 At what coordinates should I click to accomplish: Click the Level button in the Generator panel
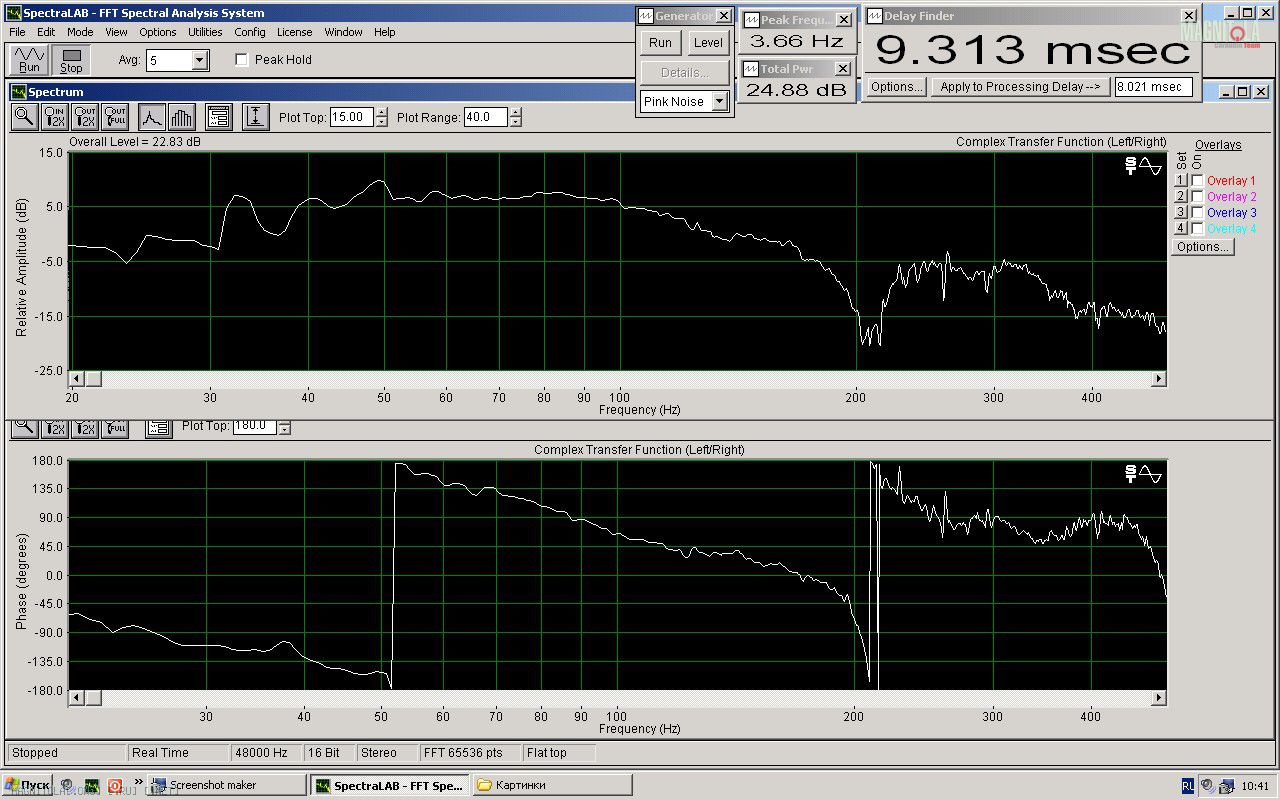click(708, 43)
